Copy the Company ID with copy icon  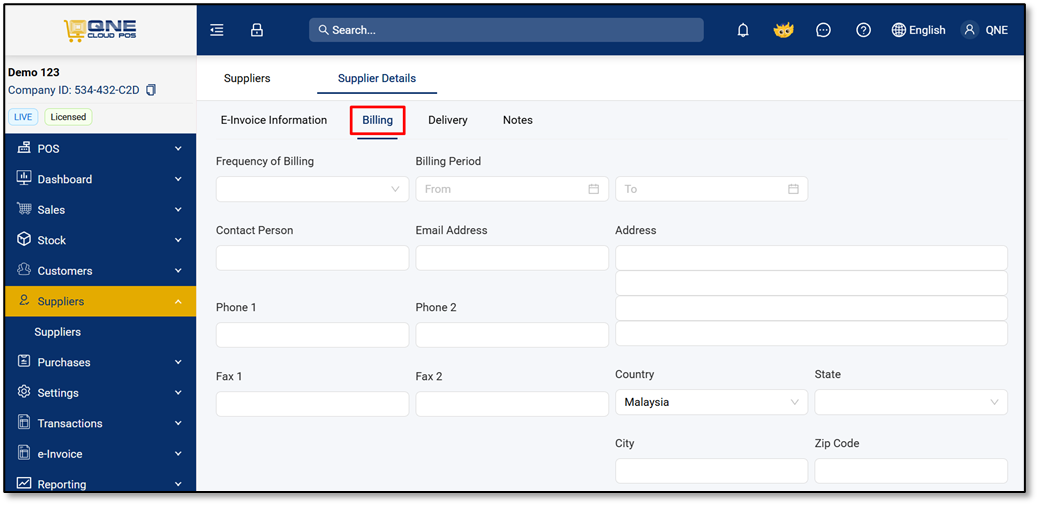coord(151,90)
